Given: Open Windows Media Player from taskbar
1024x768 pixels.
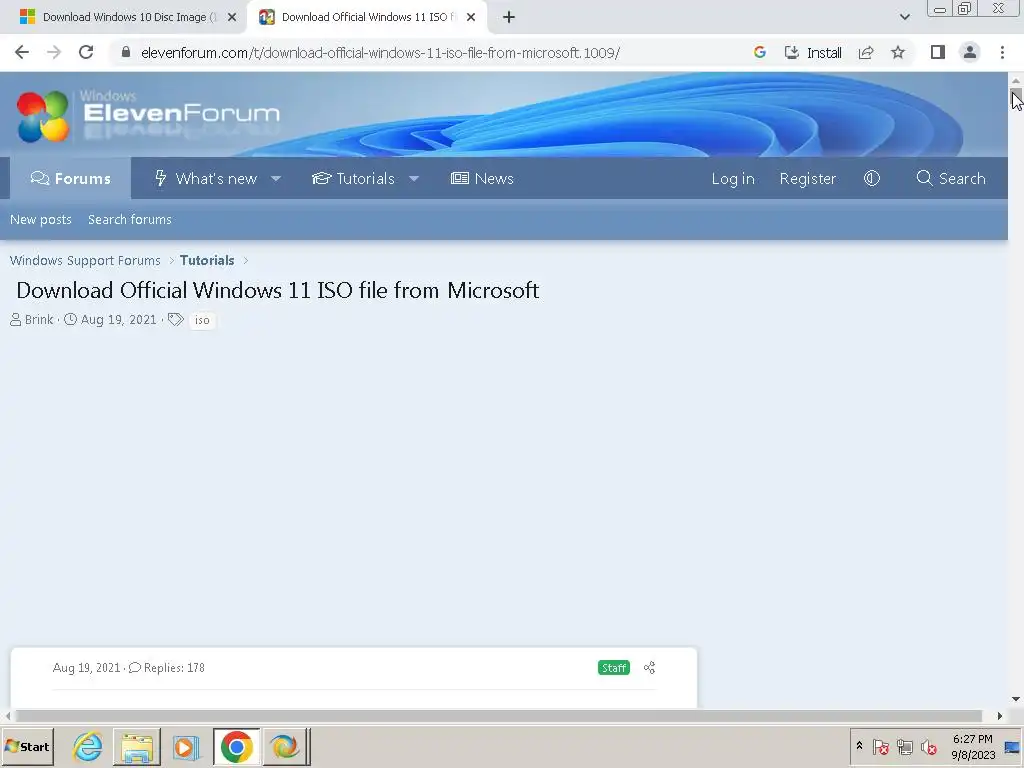Looking at the screenshot, I should 186,746.
